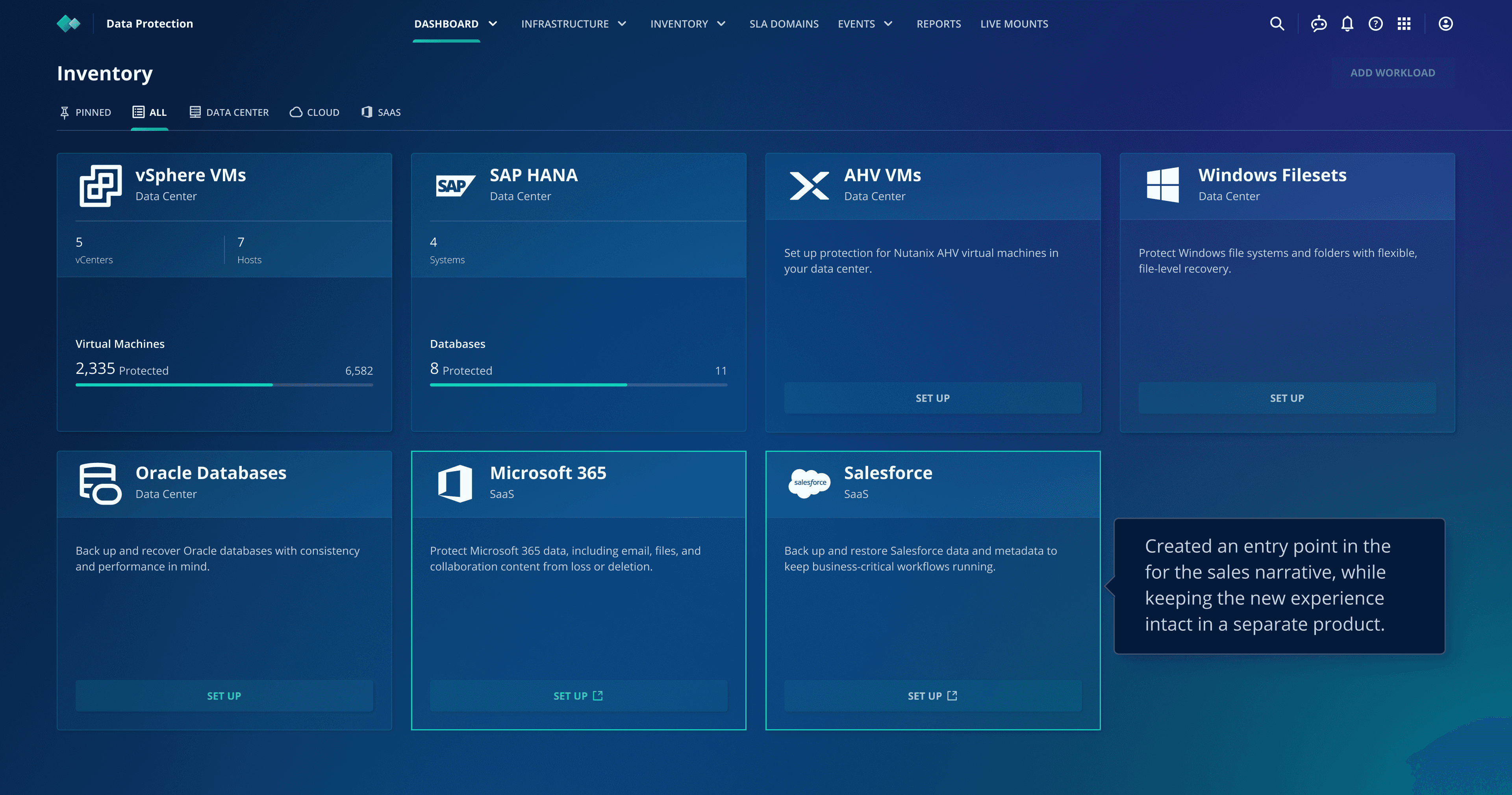
Task: Open the search magnifier icon
Action: [1277, 24]
